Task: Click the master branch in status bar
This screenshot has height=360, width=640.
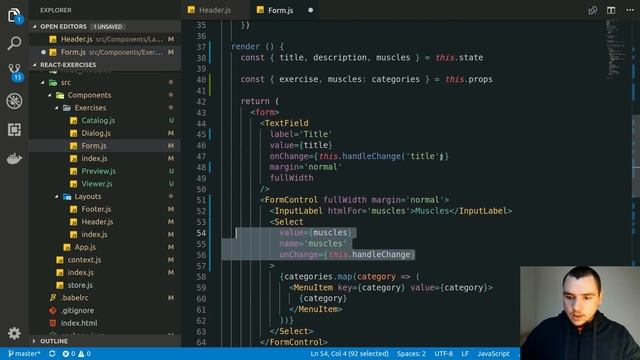Action: 24,353
